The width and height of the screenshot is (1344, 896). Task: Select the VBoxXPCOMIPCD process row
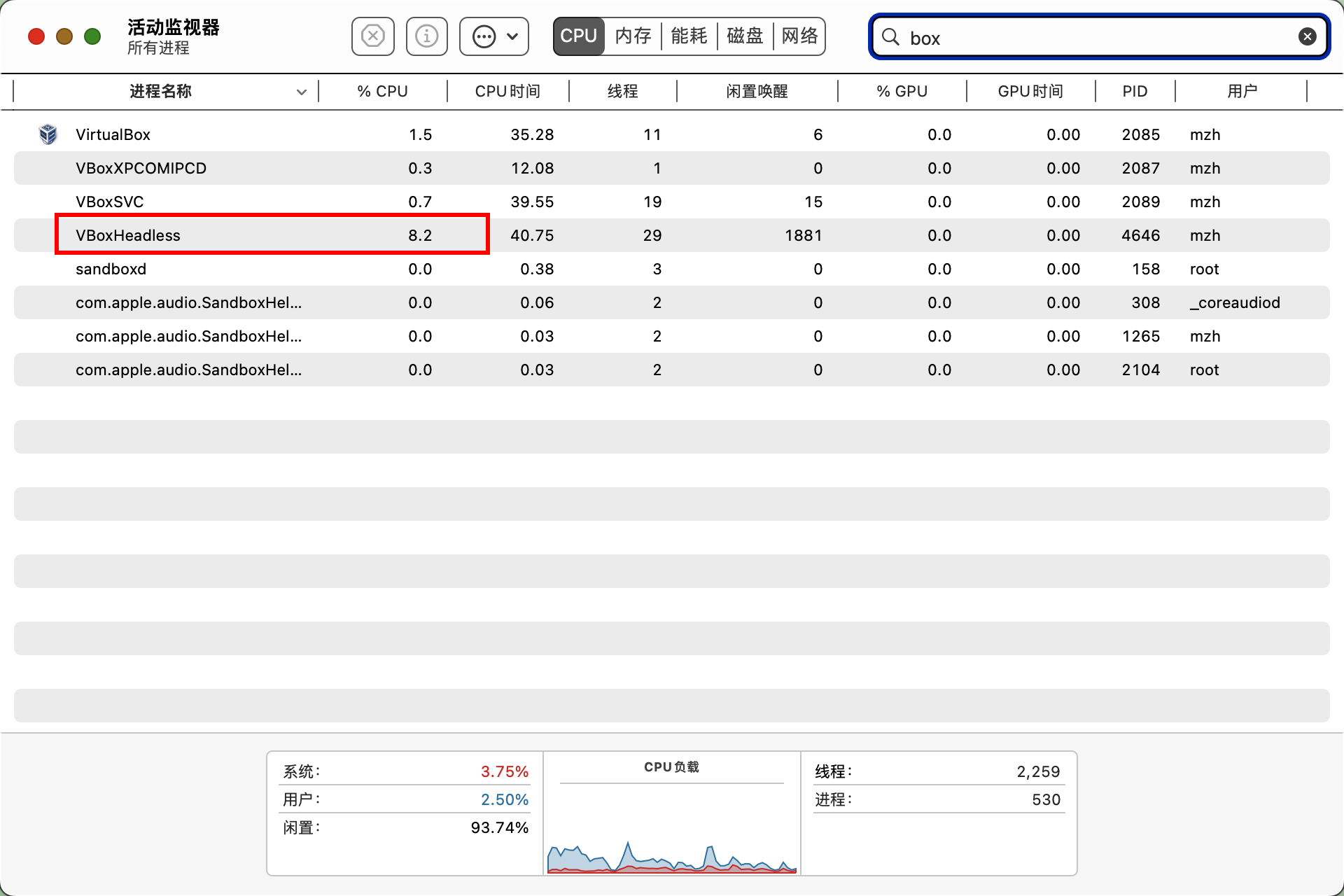click(672, 168)
